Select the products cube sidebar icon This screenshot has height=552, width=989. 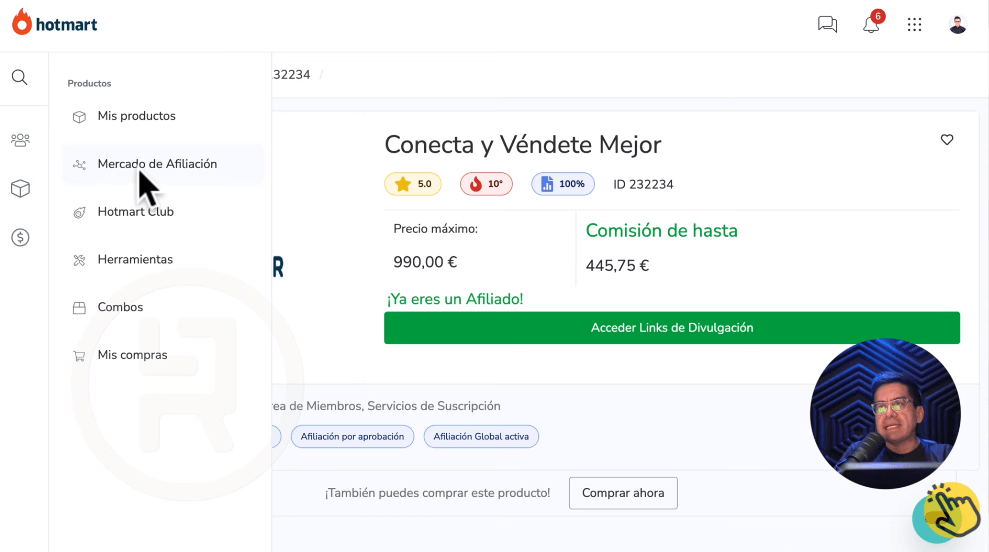pyautogui.click(x=20, y=189)
